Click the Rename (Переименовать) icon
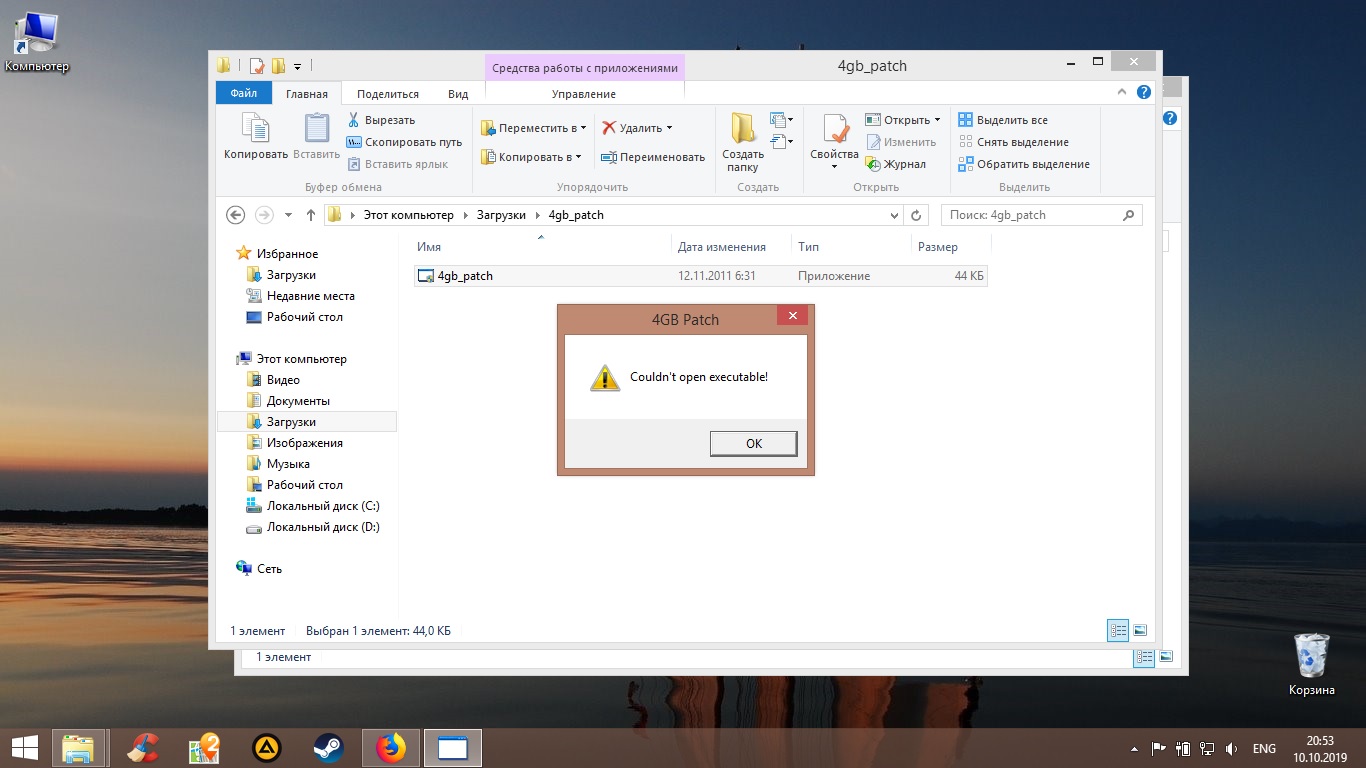This screenshot has width=1366, height=768. (x=608, y=157)
